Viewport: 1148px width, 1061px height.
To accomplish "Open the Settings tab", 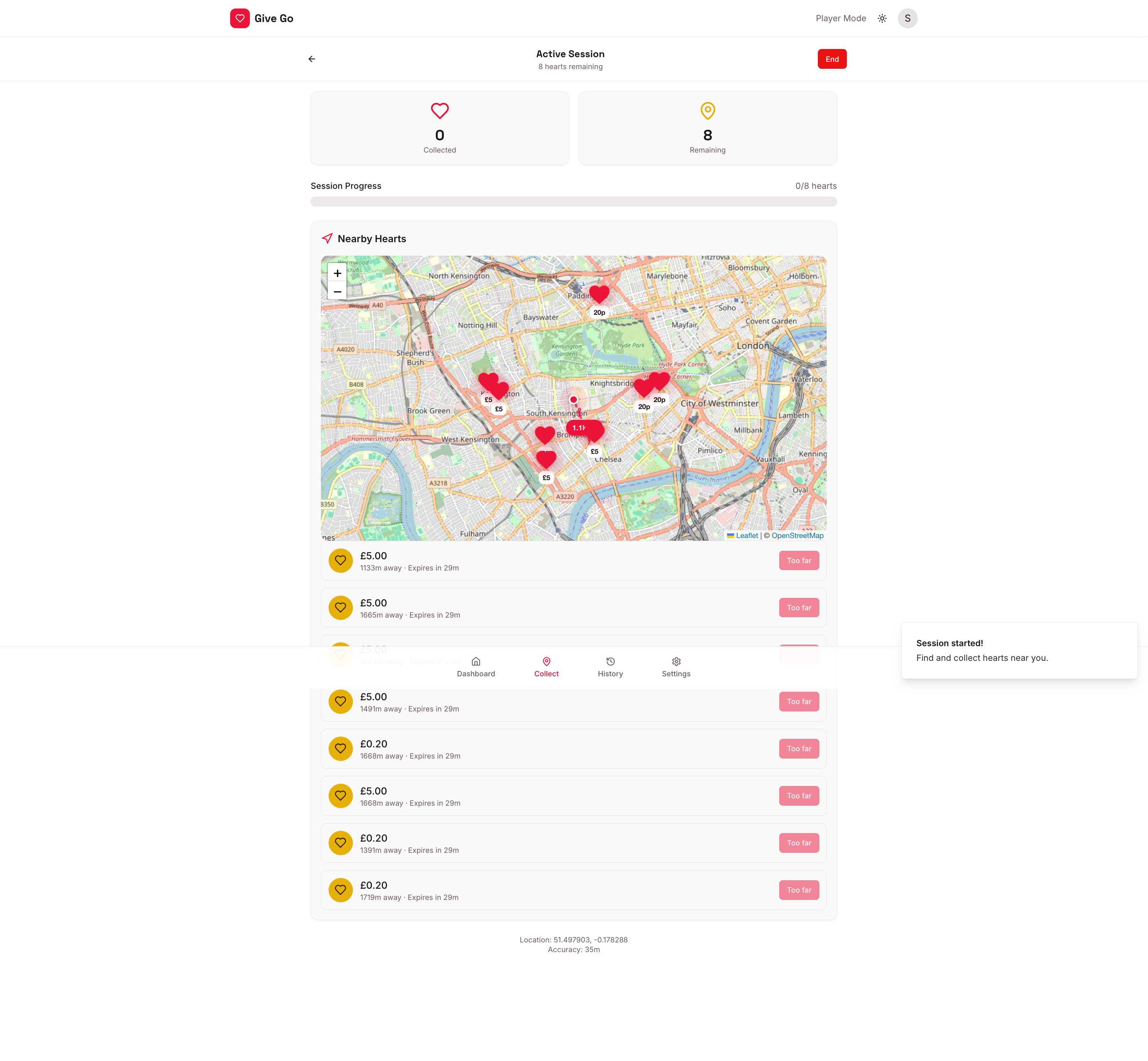I will coord(676,667).
